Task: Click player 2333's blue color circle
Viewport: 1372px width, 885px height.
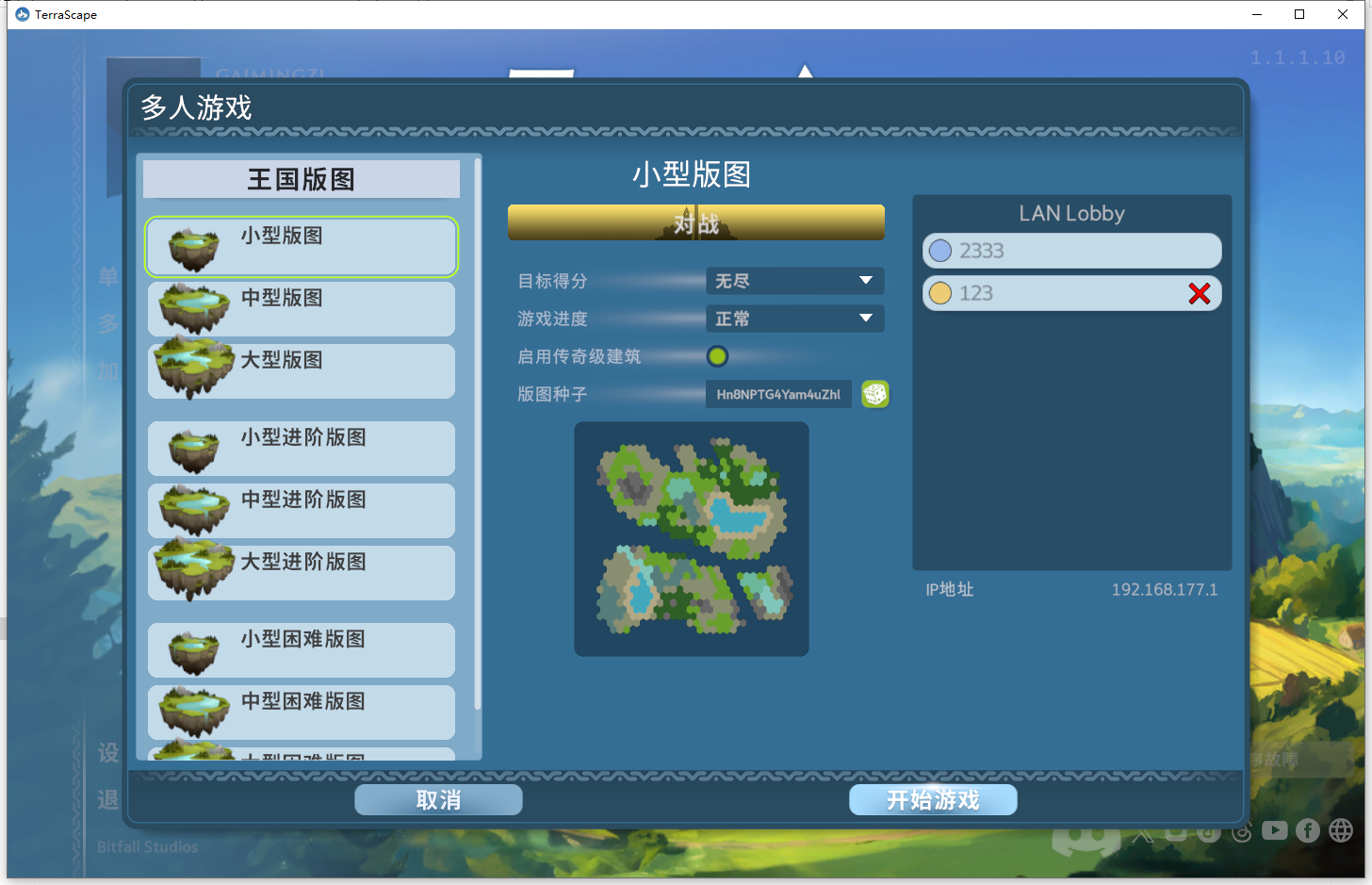Action: point(939,251)
